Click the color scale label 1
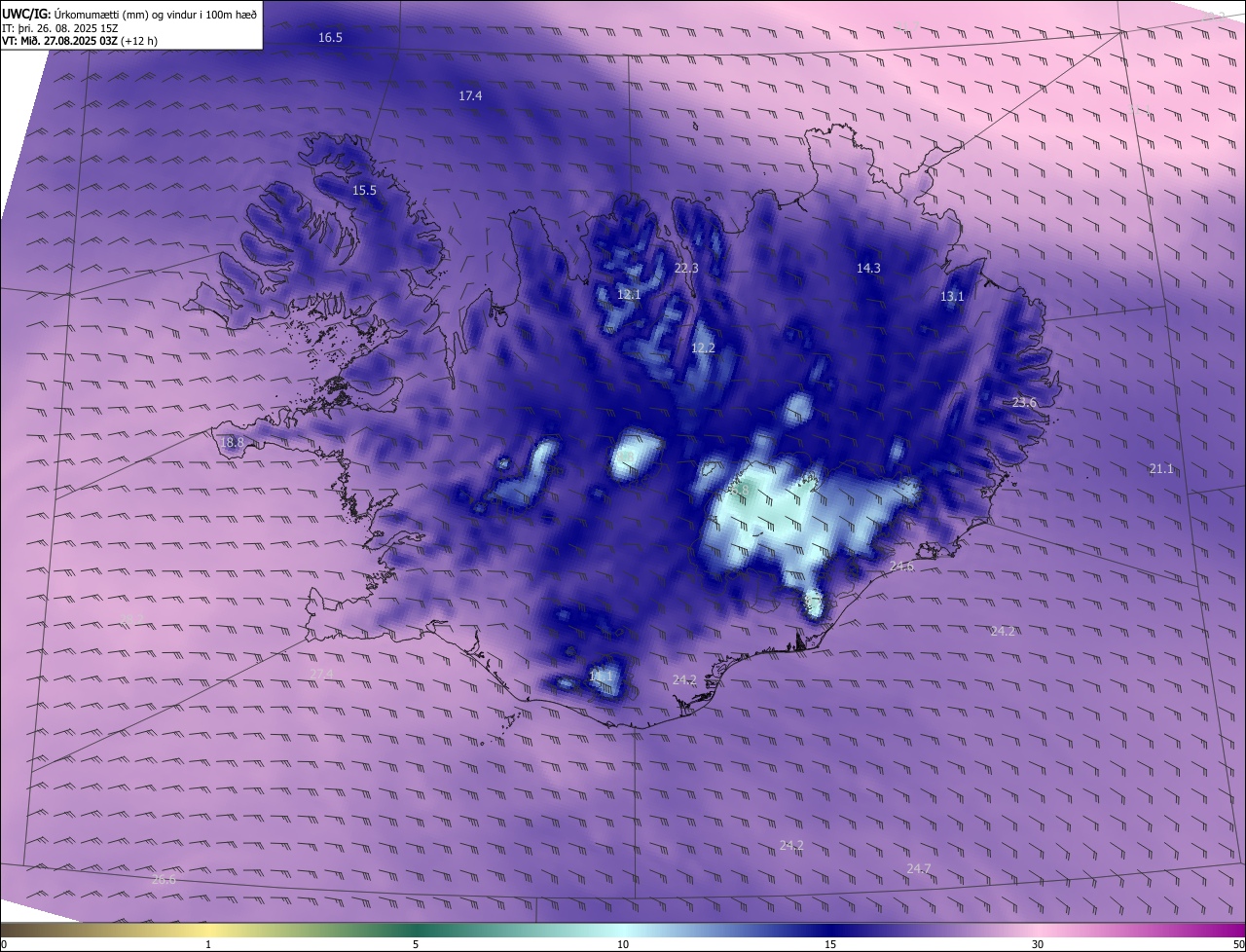 tap(208, 945)
